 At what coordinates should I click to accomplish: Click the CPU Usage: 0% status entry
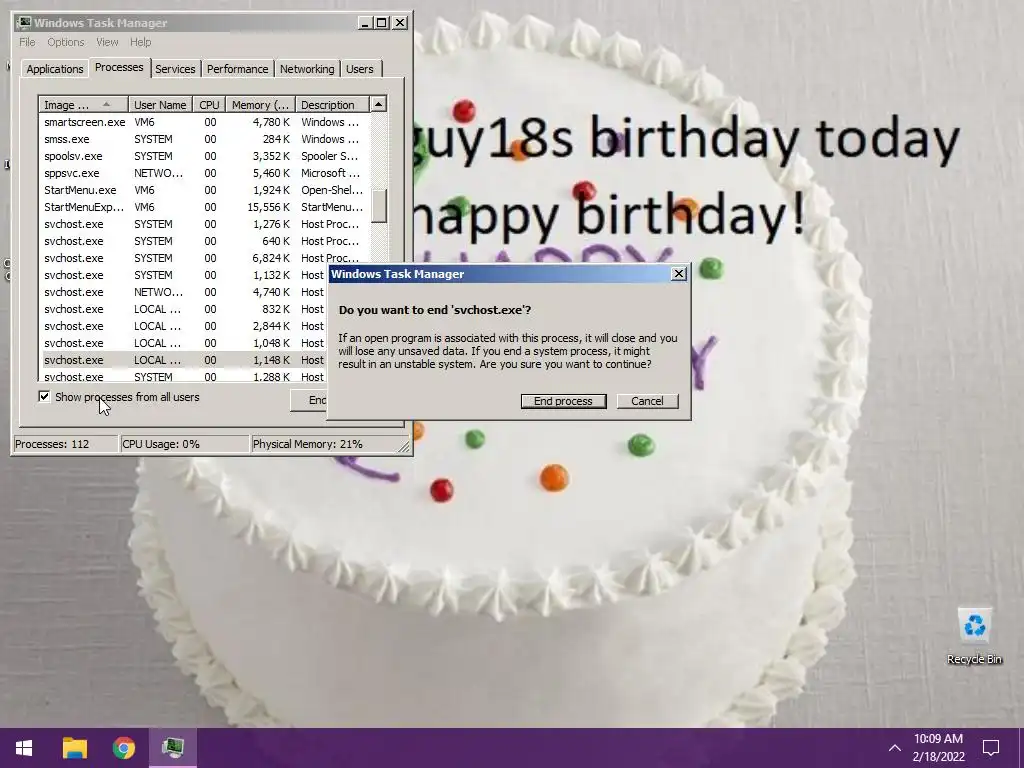coord(185,444)
